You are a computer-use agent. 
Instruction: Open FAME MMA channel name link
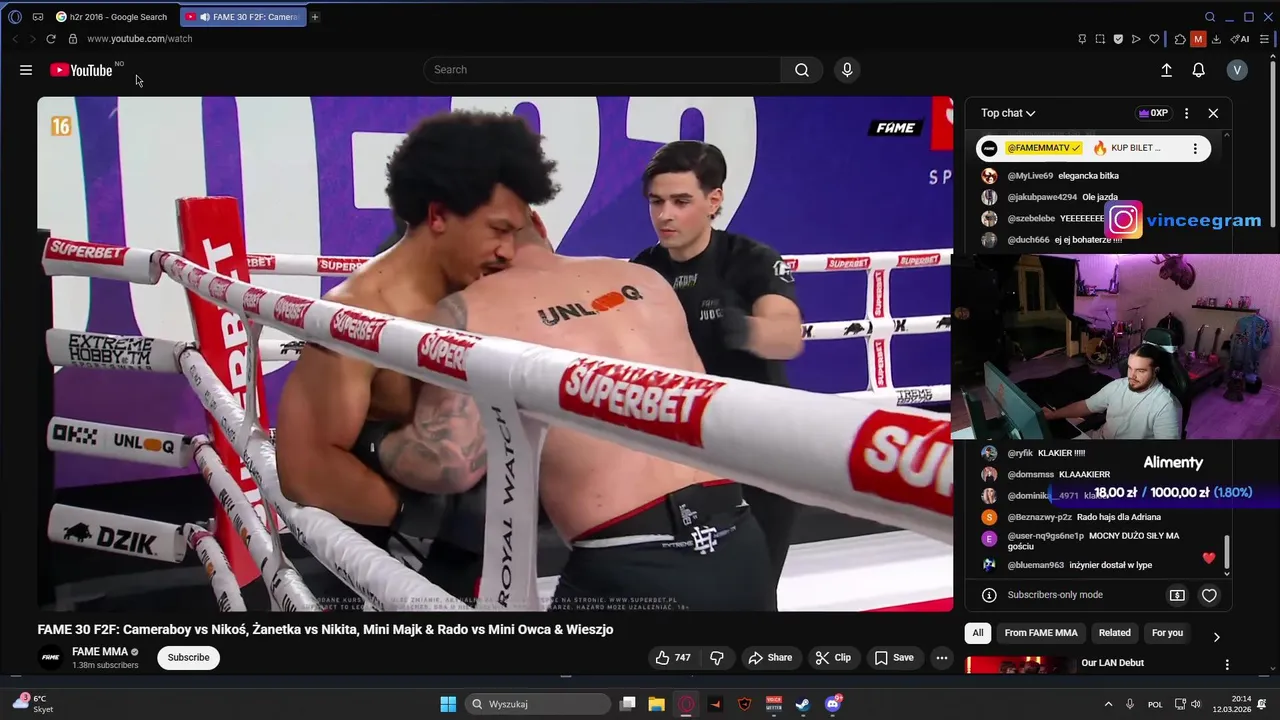tap(100, 651)
